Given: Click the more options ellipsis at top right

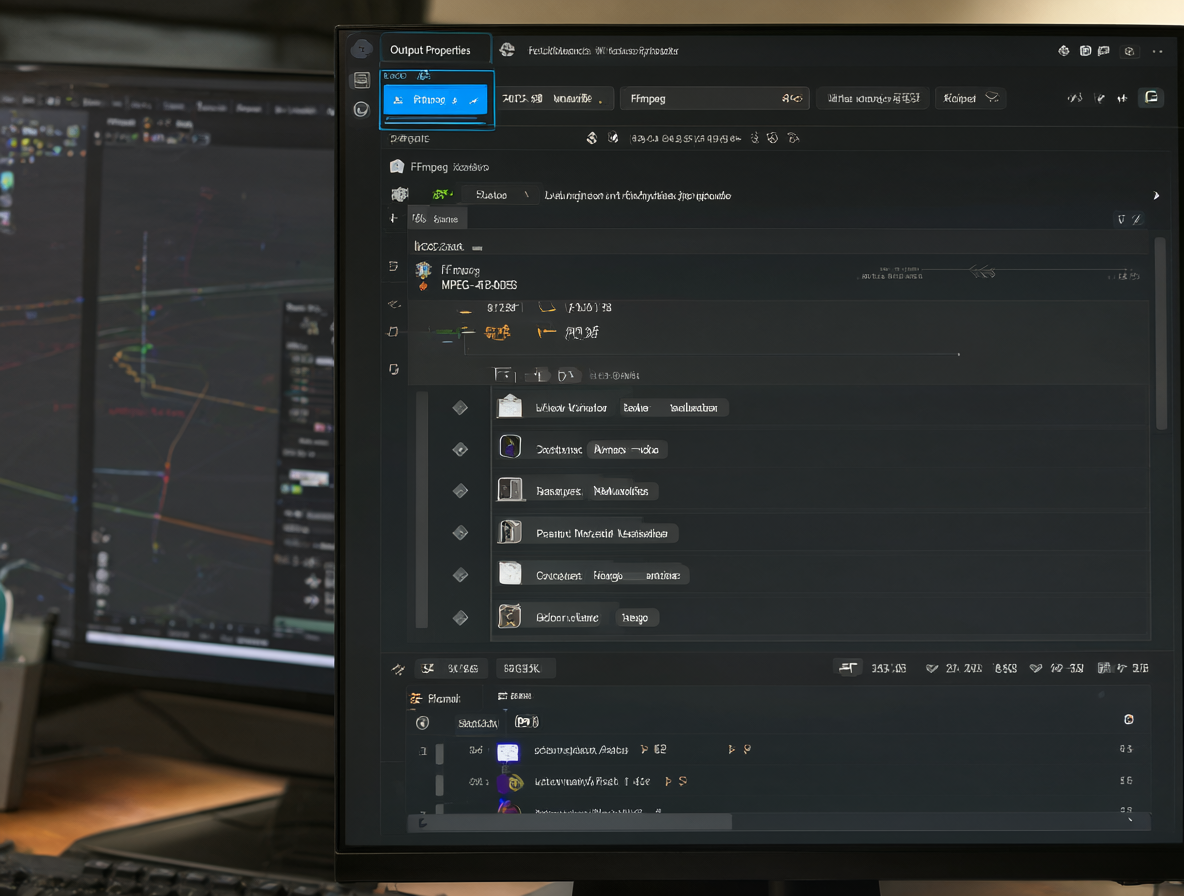Looking at the screenshot, I should [1157, 51].
